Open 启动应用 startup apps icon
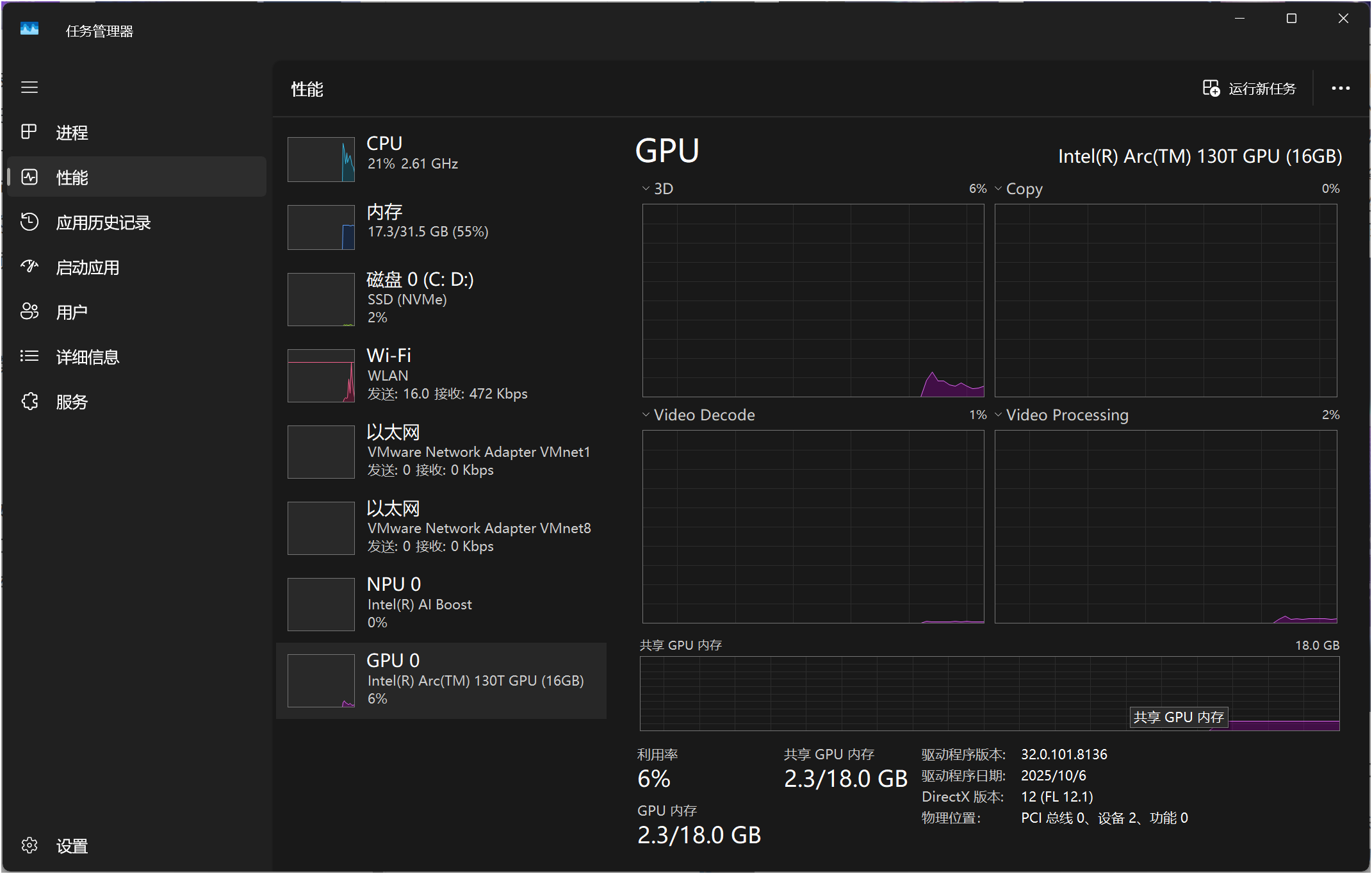 pyautogui.click(x=29, y=267)
